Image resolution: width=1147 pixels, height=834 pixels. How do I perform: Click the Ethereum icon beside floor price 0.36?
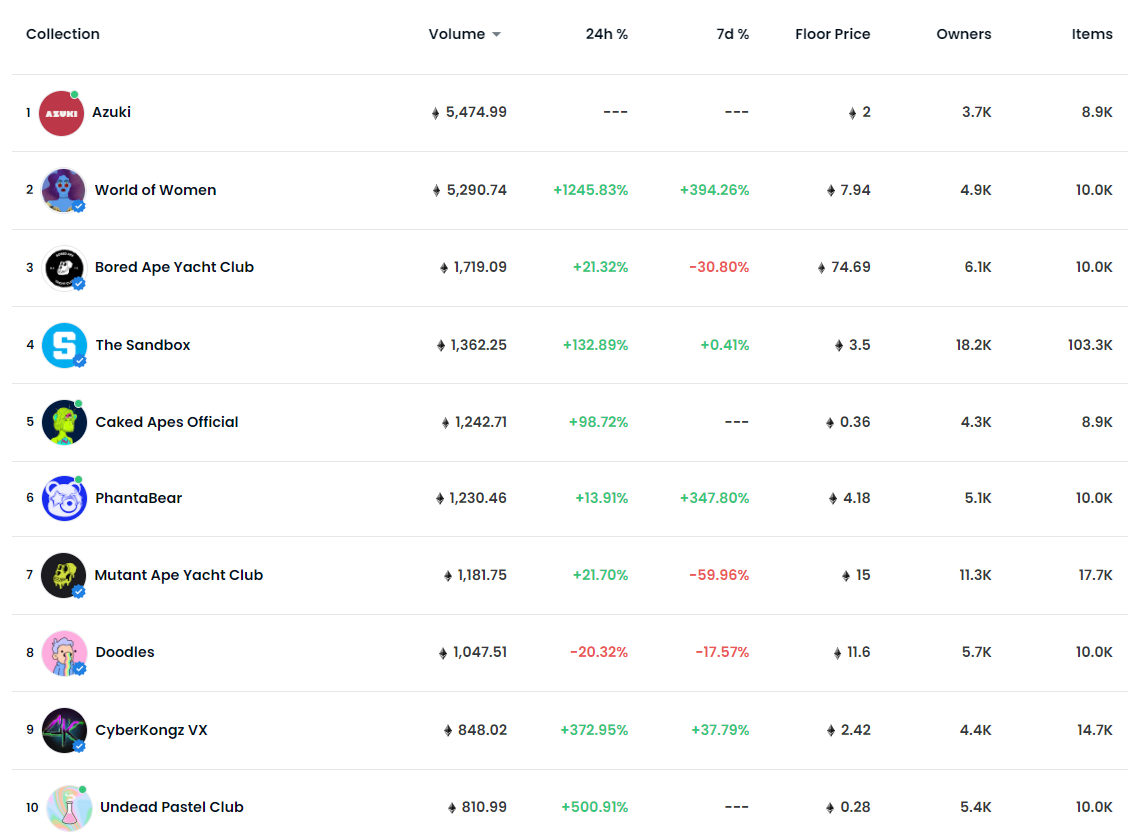[x=830, y=423]
